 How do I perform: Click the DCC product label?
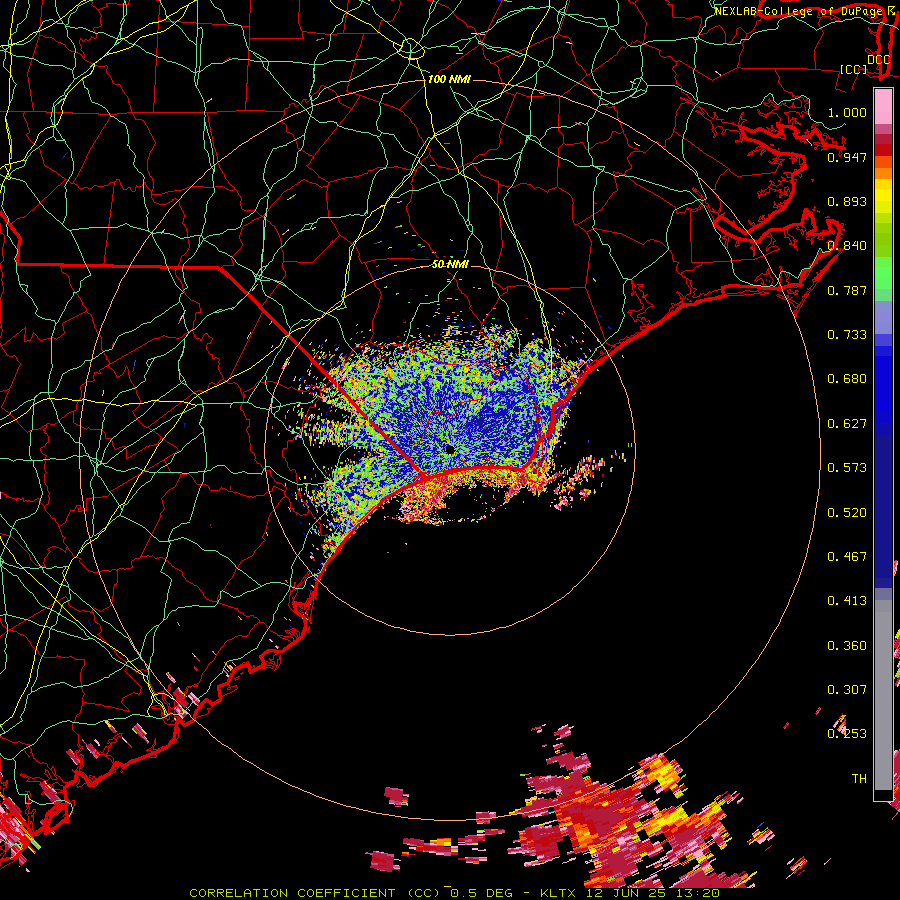tap(878, 60)
